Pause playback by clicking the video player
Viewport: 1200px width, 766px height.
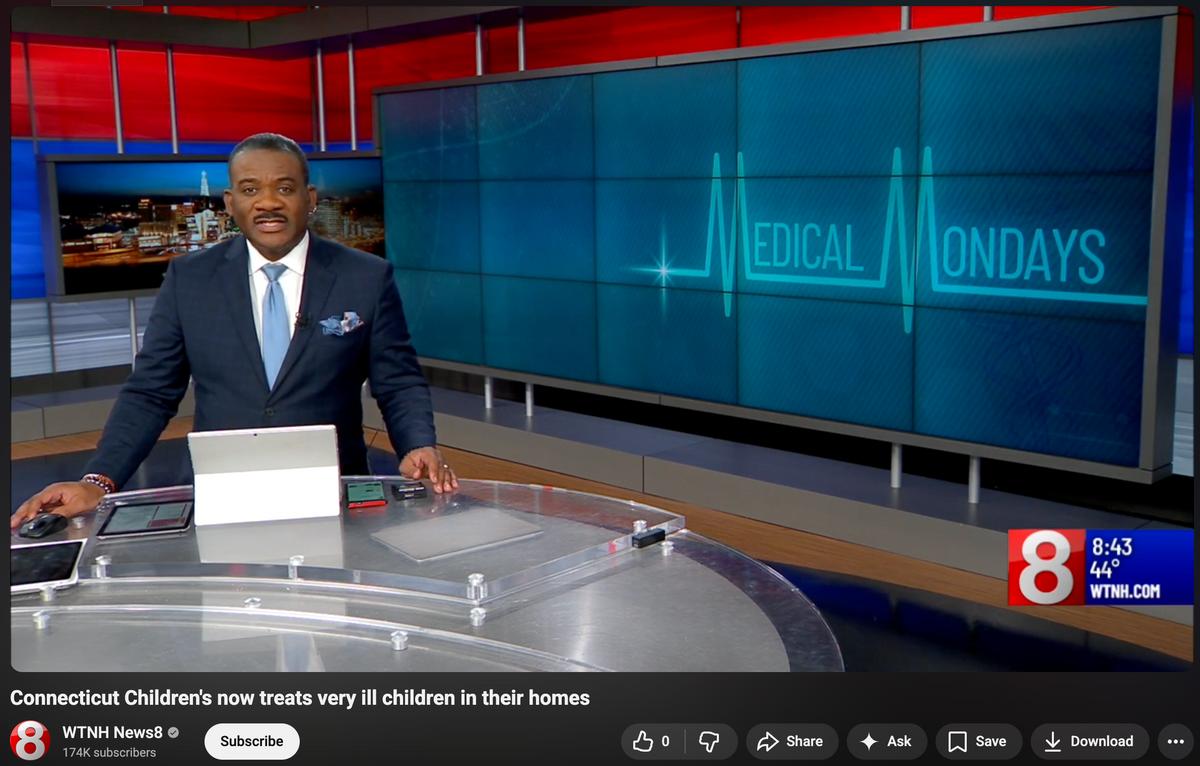600,340
